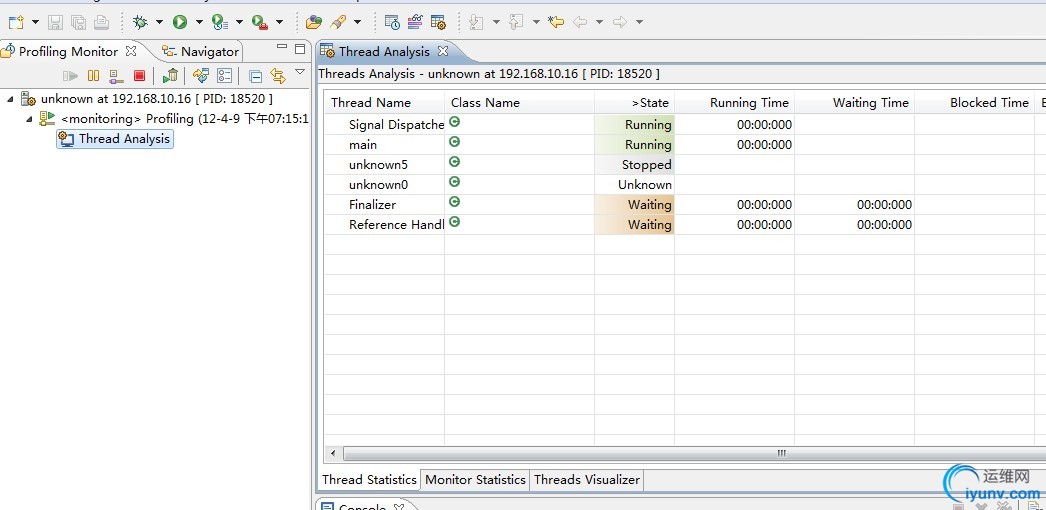
Task: Switch to the Thread Statistics tab
Action: coord(370,479)
